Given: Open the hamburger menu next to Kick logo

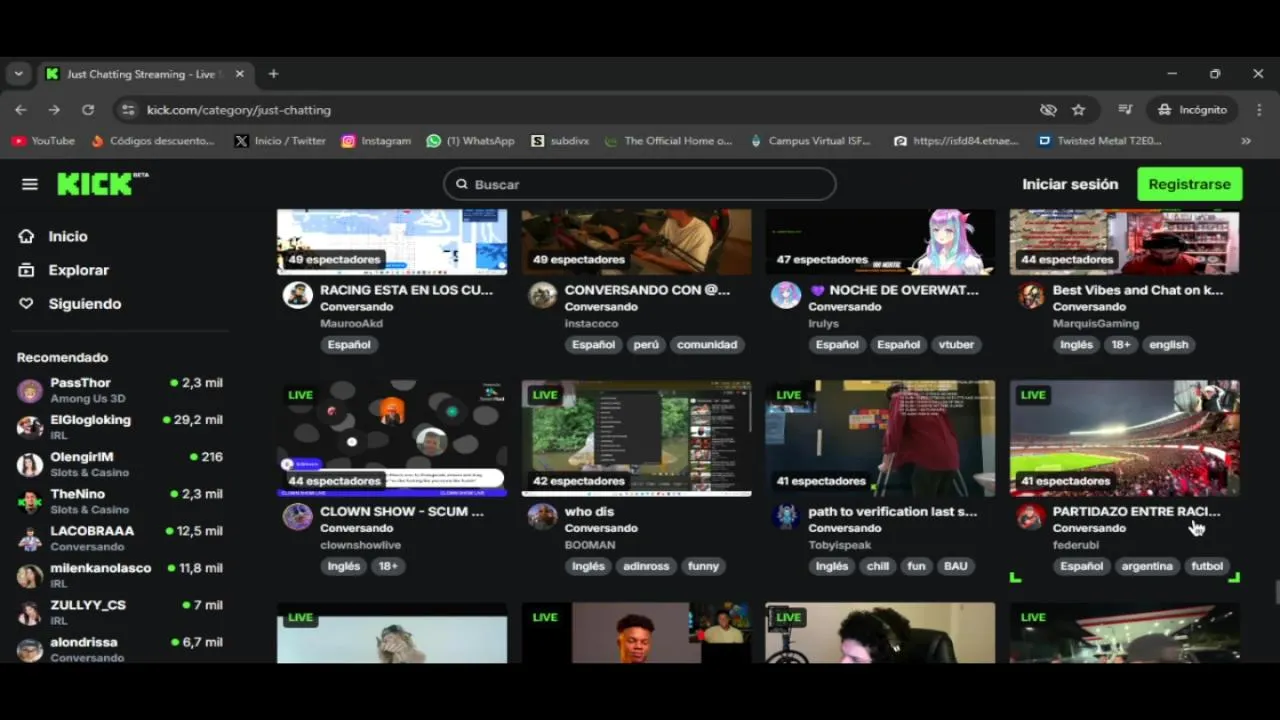Looking at the screenshot, I should (x=30, y=184).
